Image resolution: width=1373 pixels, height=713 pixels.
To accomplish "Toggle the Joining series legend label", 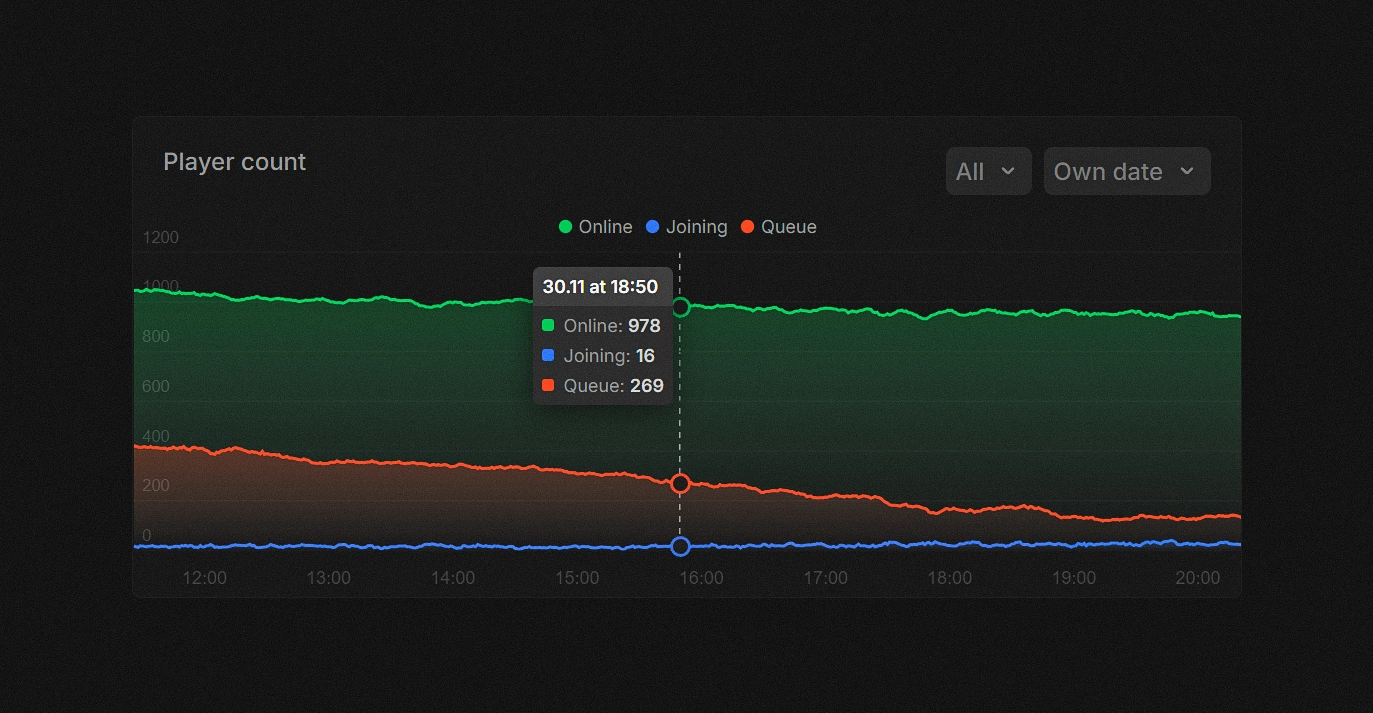I will [696, 227].
